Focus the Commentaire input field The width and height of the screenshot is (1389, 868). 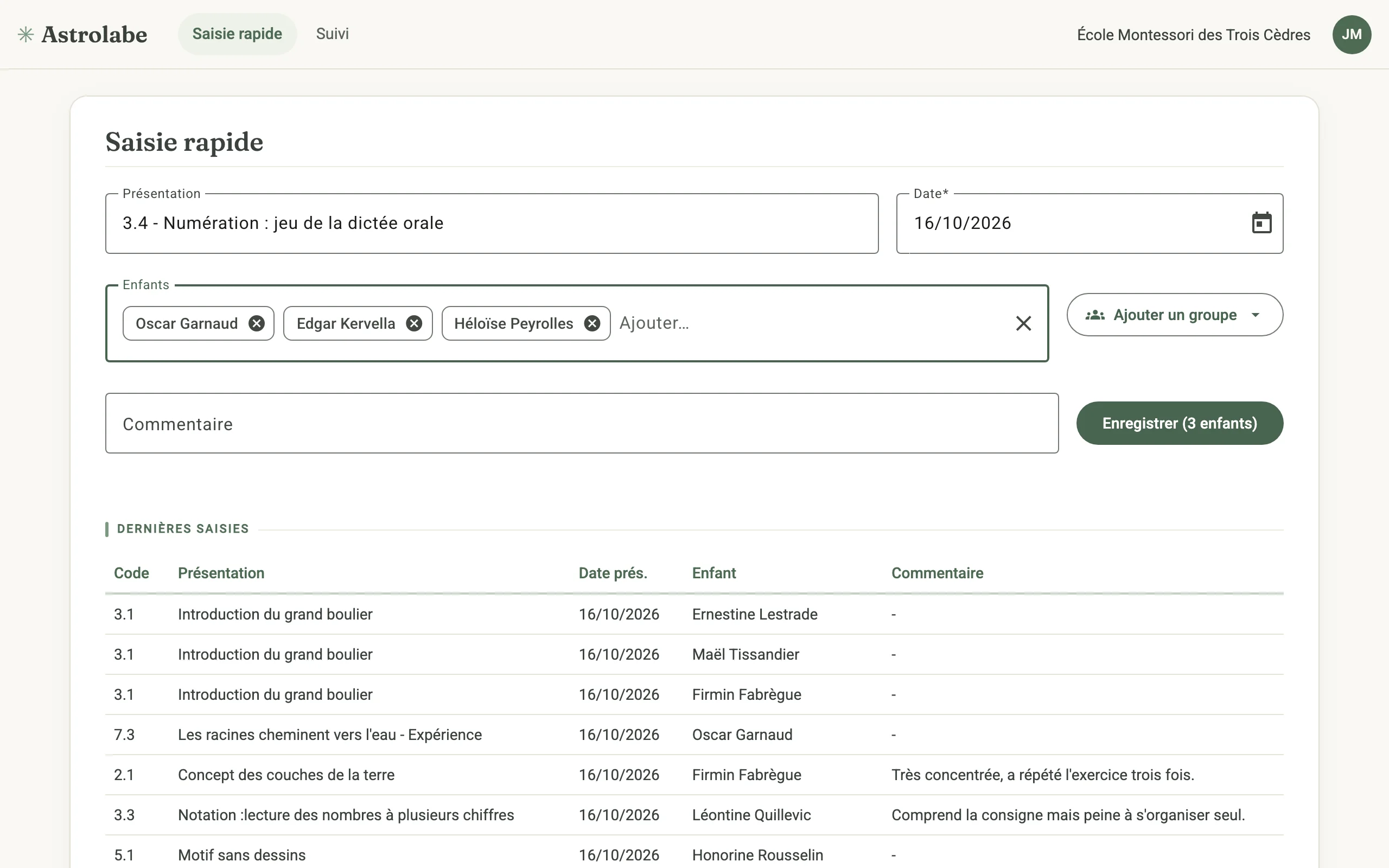pyautogui.click(x=582, y=423)
